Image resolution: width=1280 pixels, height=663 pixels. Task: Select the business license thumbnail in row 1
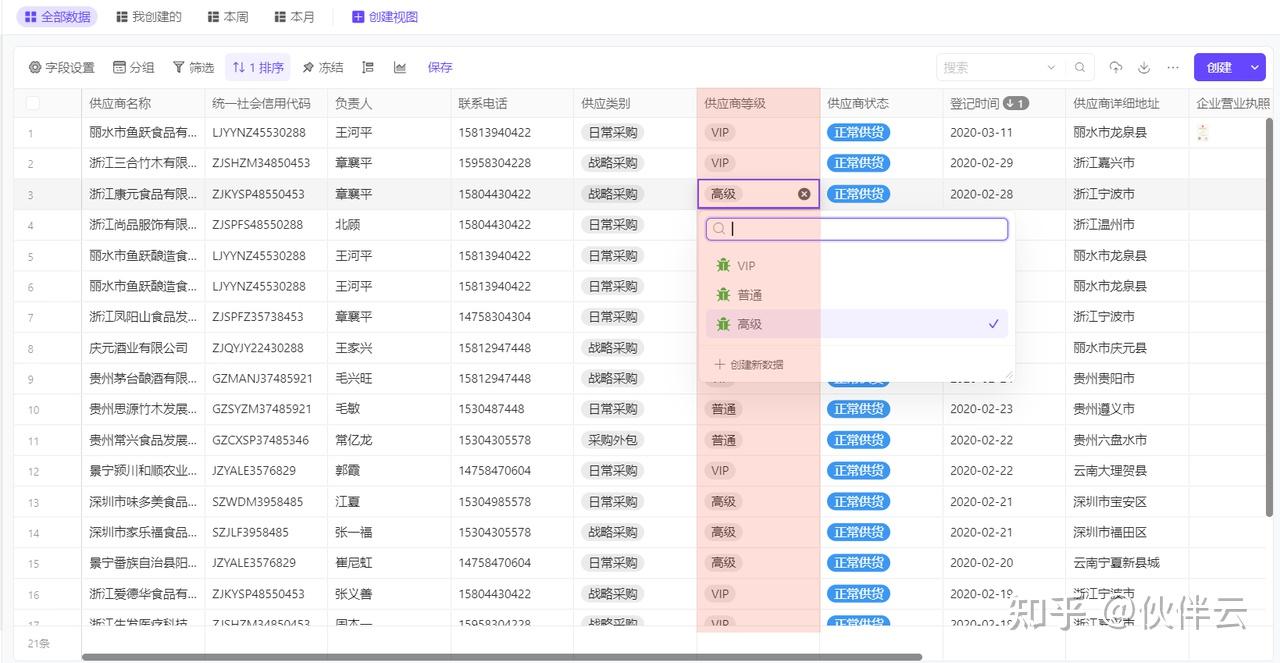(1203, 132)
